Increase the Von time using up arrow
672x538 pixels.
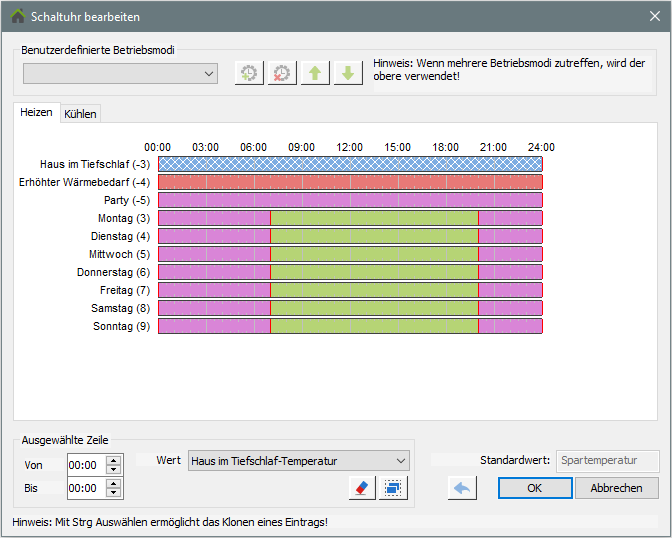pyautogui.click(x=113, y=460)
